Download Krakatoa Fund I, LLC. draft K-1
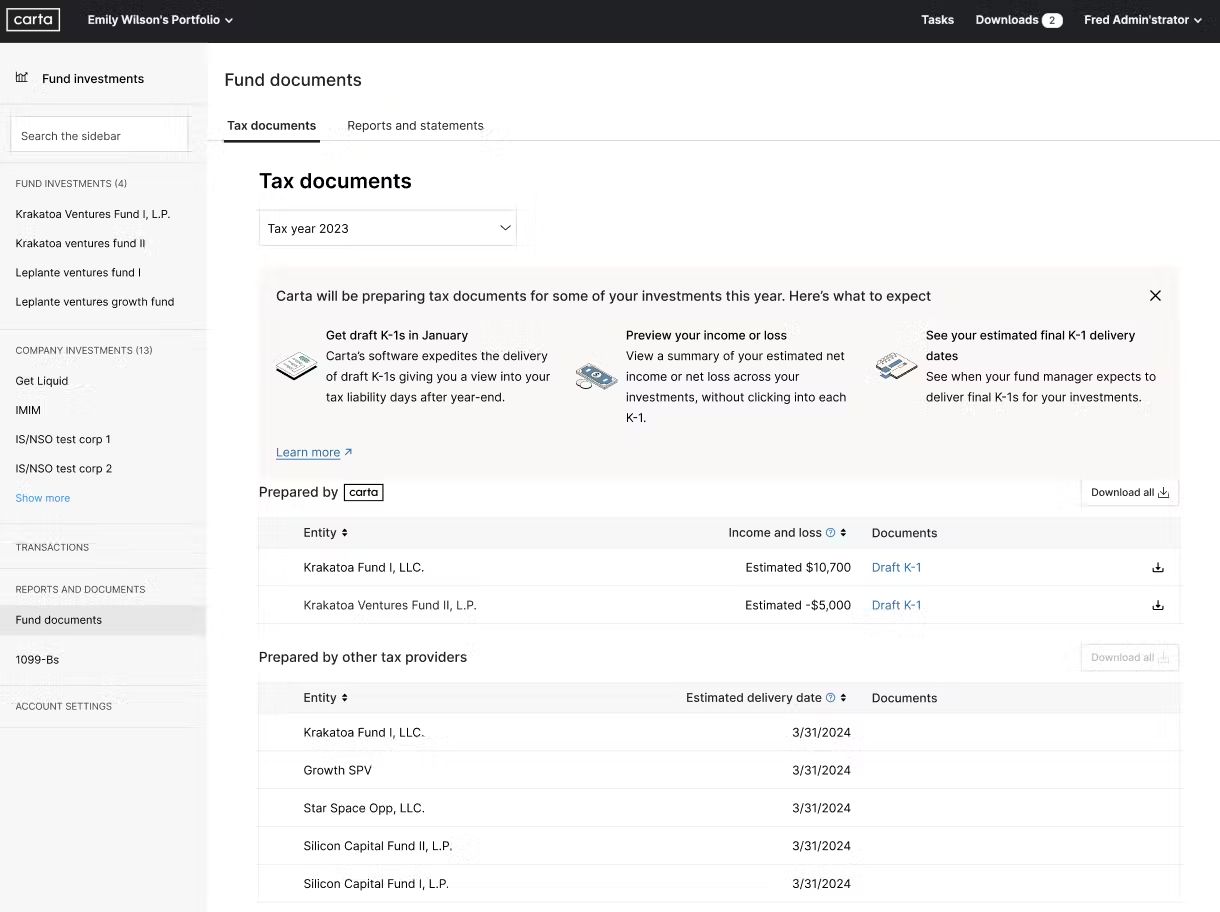The height and width of the screenshot is (912, 1220). coord(1157,568)
